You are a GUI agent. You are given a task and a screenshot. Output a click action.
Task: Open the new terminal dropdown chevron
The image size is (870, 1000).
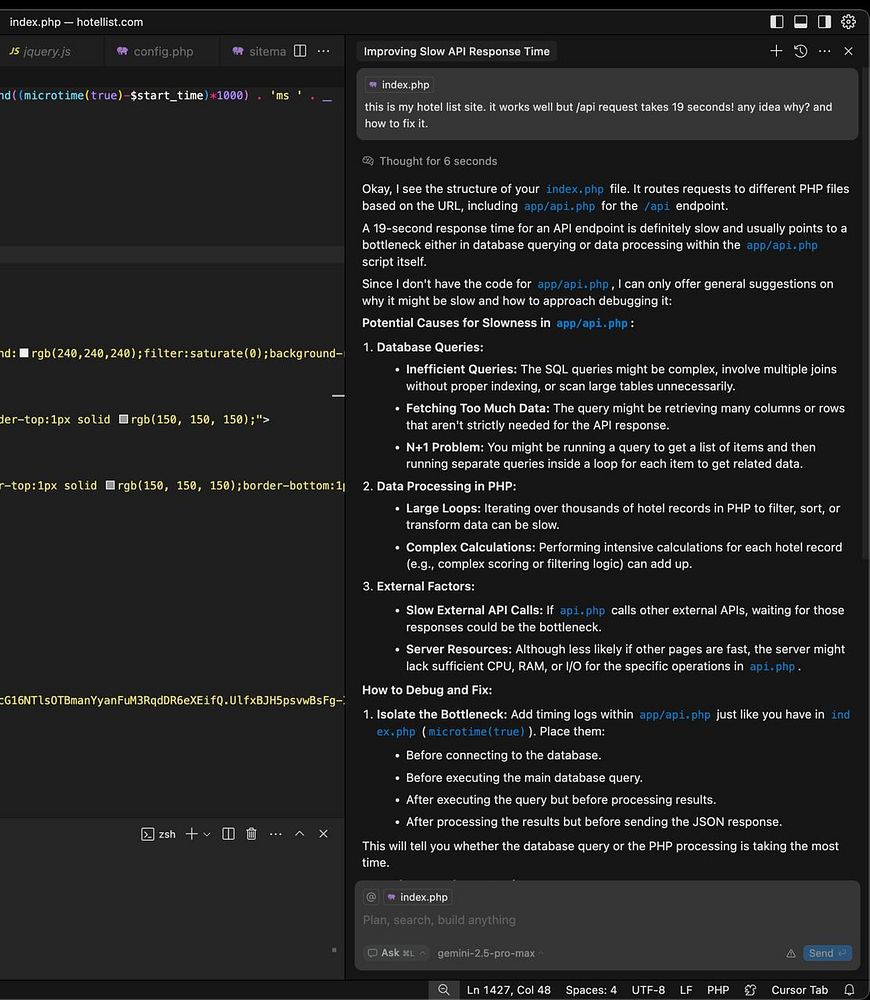[207, 834]
